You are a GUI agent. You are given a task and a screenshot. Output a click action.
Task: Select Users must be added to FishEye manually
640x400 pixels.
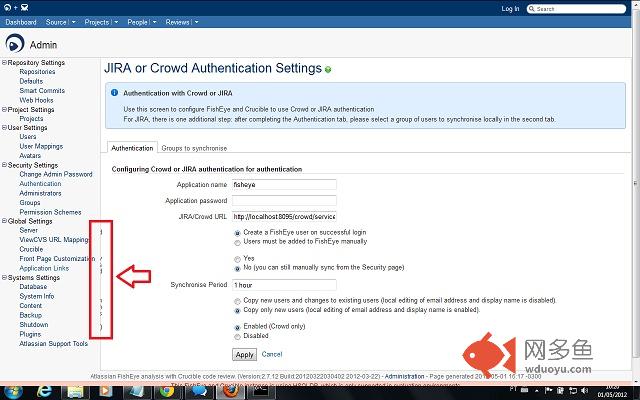tap(237, 242)
